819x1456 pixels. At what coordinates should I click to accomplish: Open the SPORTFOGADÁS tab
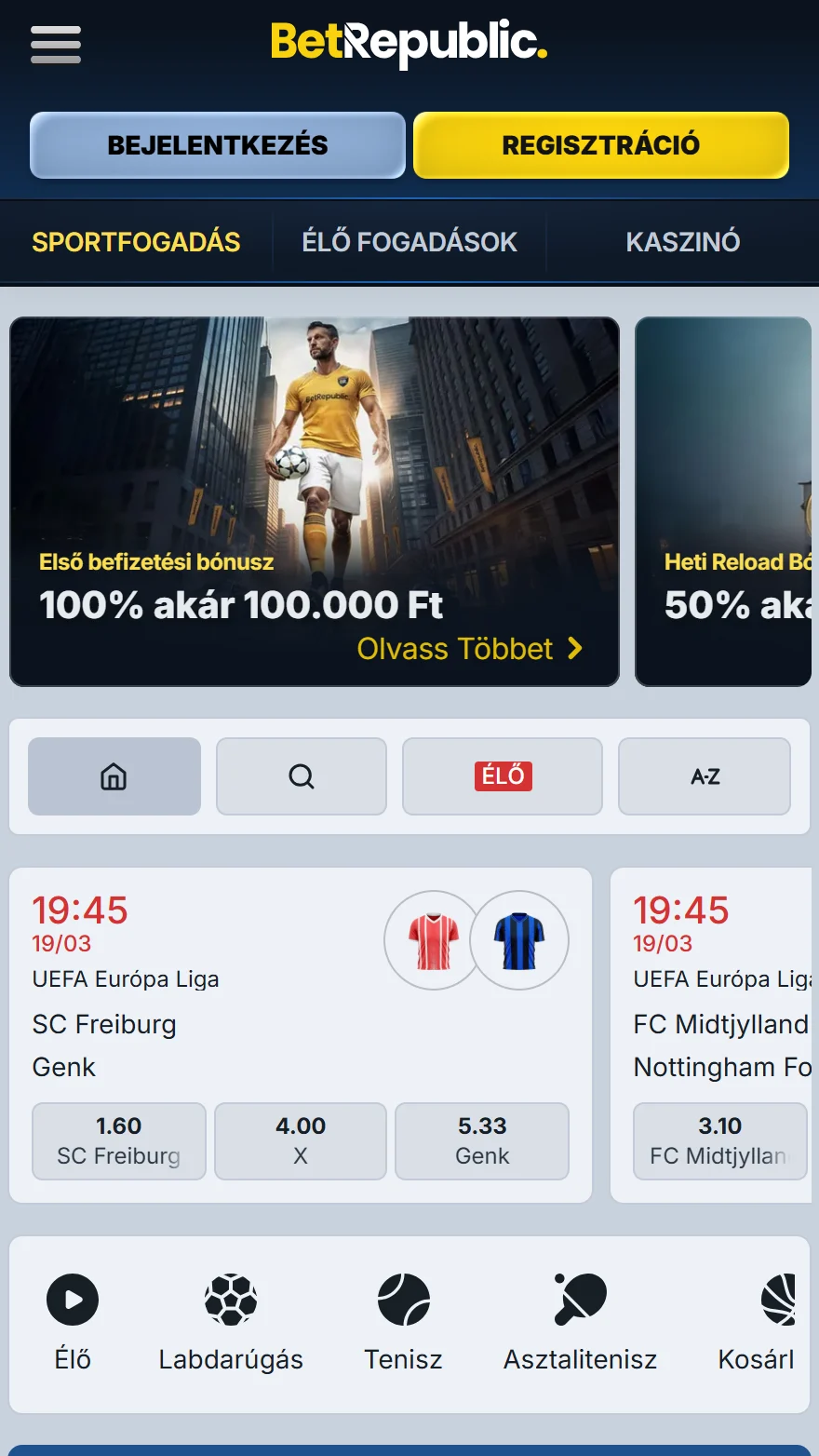[136, 242]
